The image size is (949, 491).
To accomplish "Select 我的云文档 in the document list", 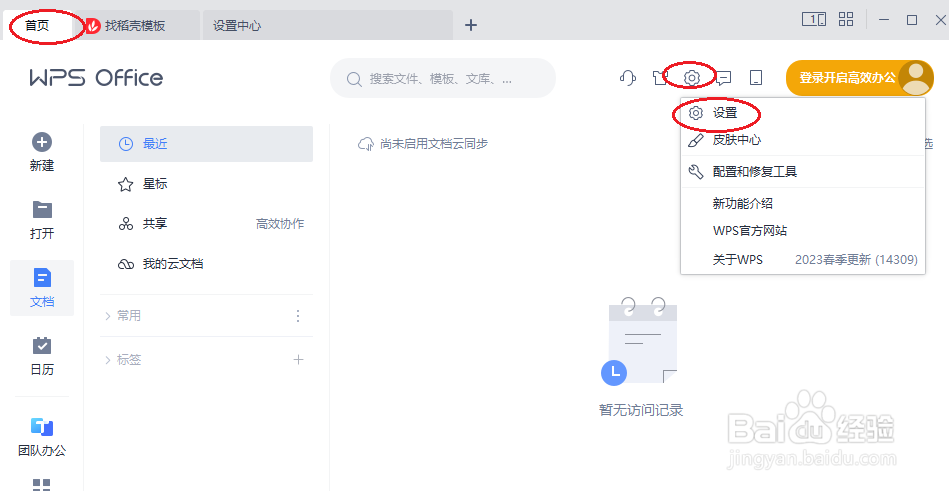I will pos(206,264).
